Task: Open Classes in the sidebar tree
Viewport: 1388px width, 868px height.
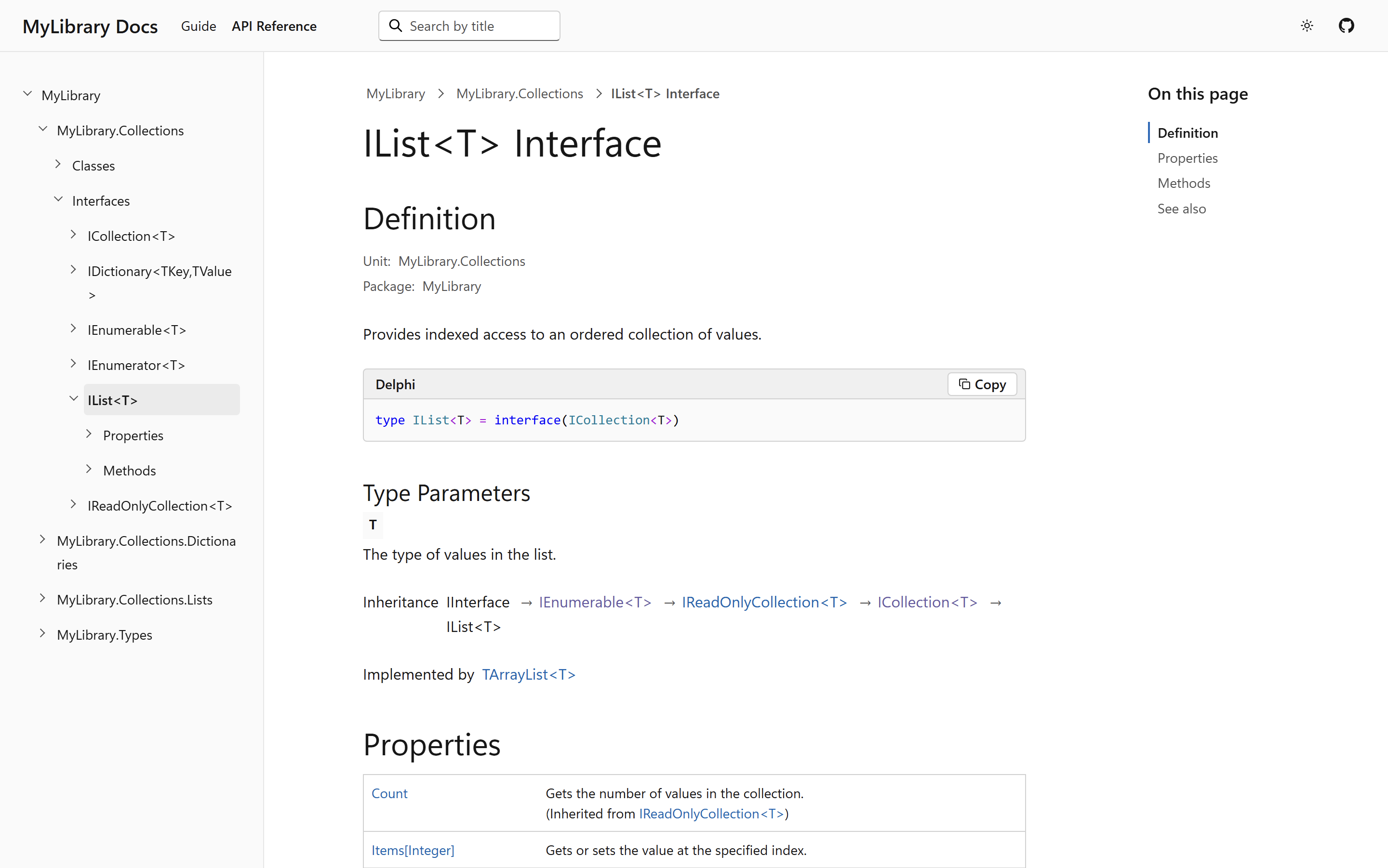Action: pos(93,166)
